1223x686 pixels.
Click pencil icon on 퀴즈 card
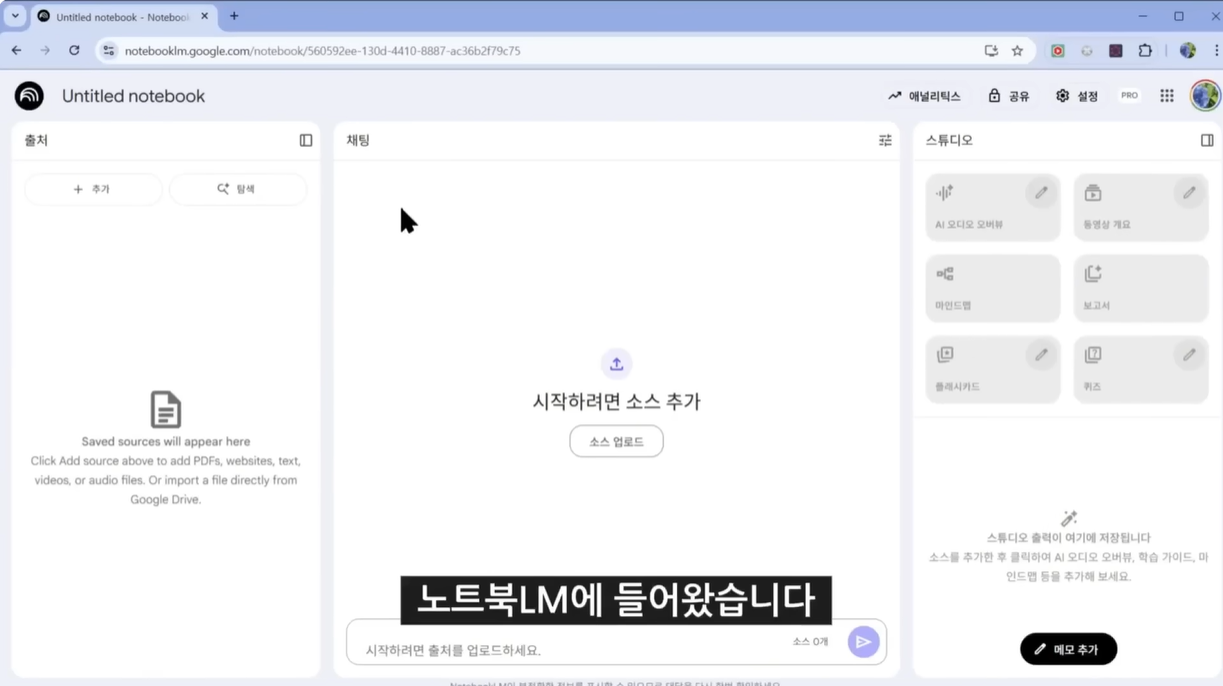point(1188,355)
